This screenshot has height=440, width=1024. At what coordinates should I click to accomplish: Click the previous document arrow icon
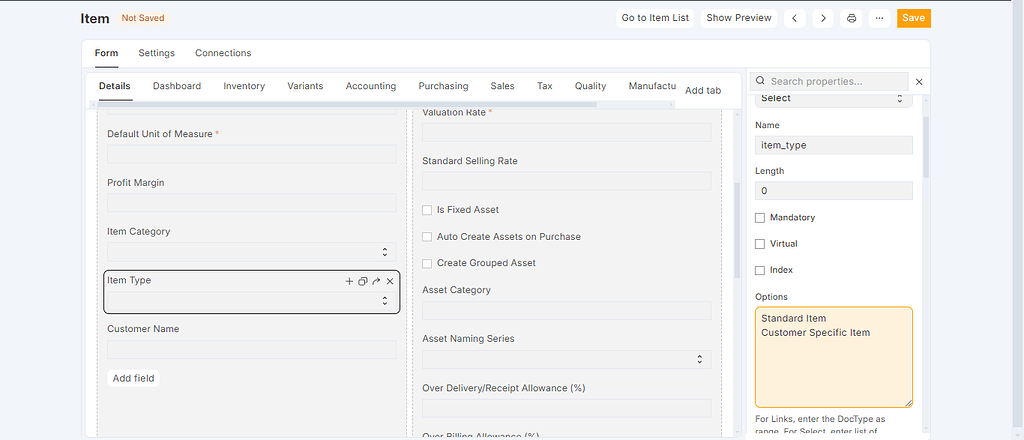coord(794,18)
